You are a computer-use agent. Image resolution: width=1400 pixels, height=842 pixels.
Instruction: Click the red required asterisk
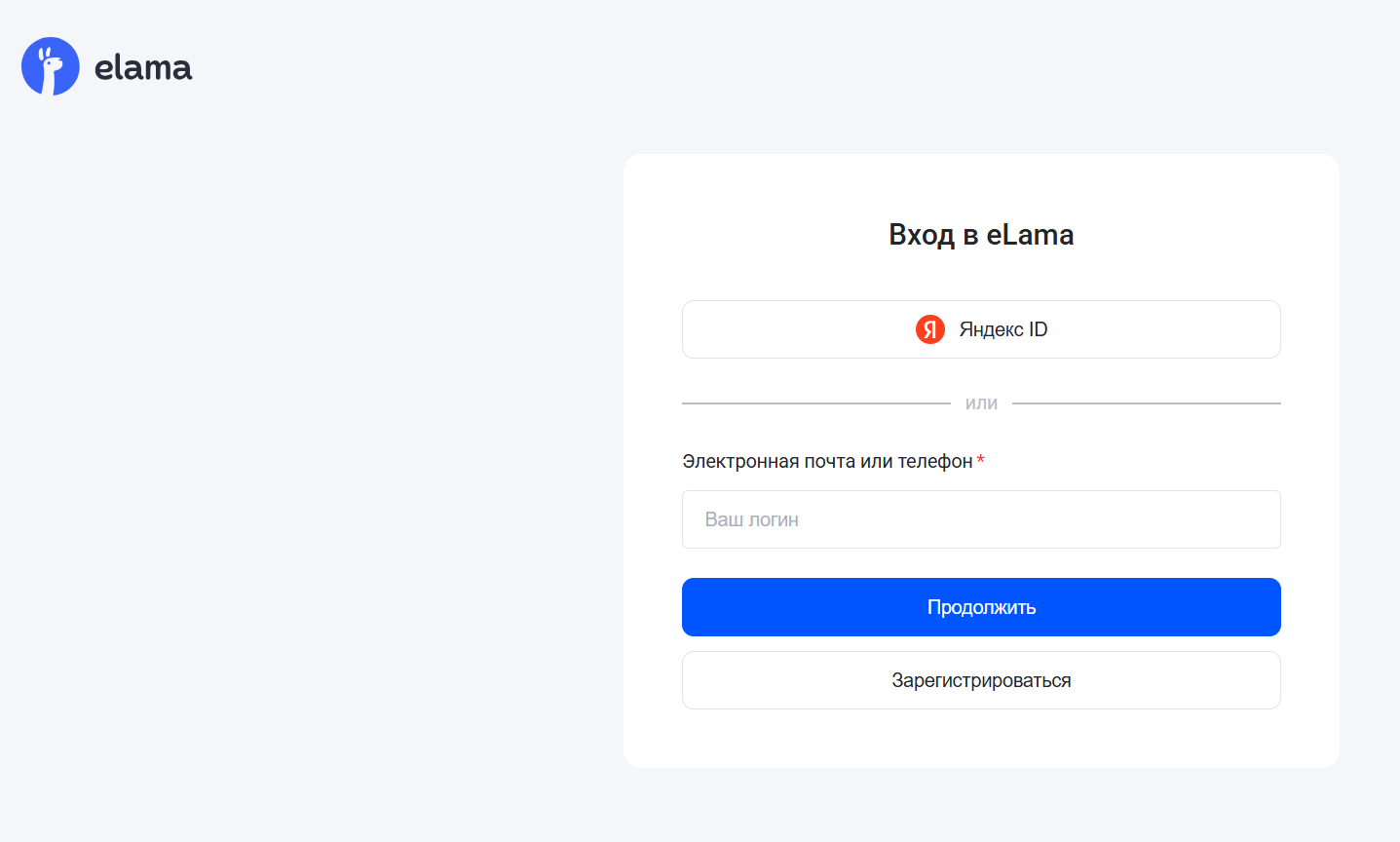(981, 459)
